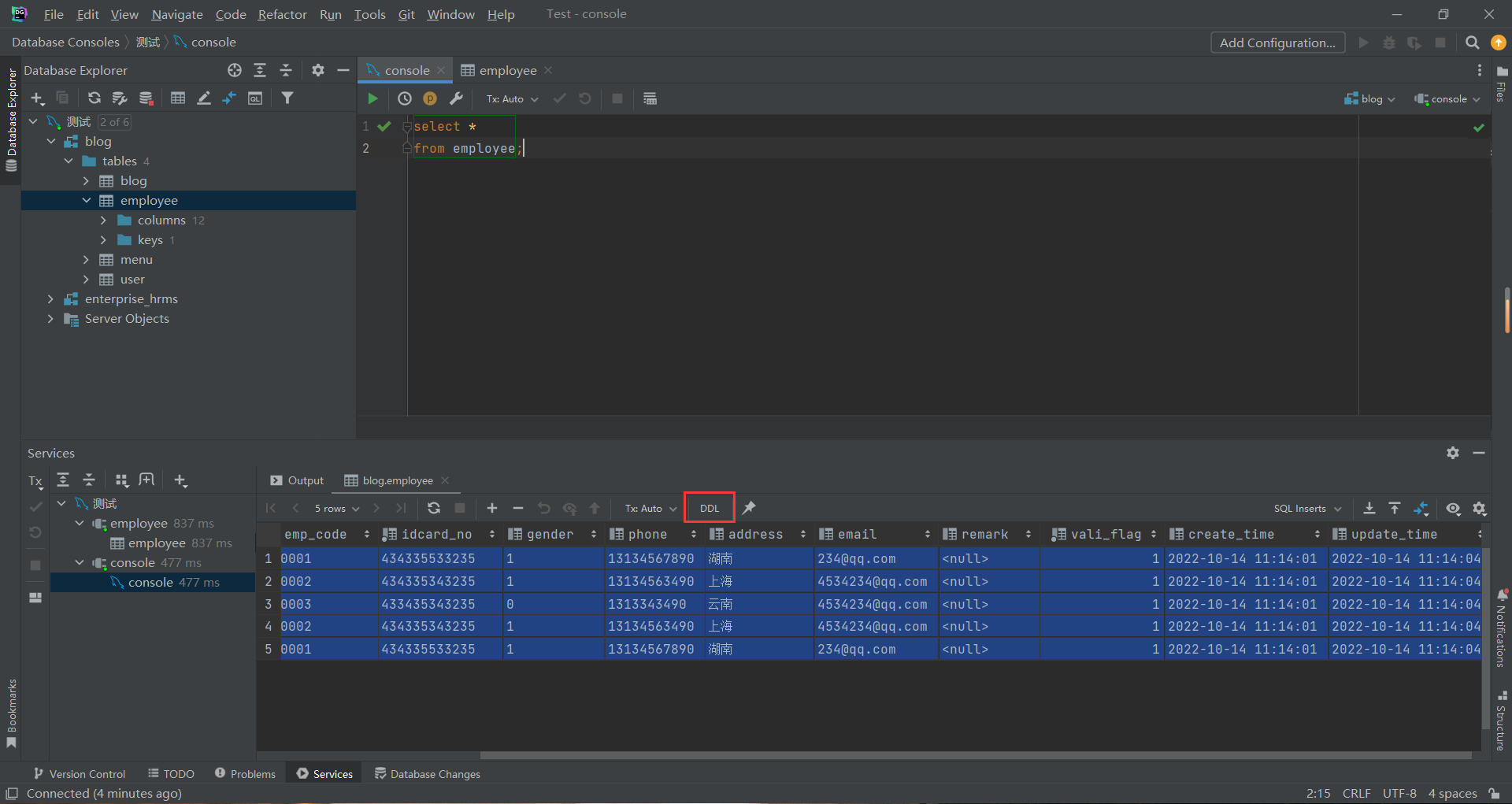Open SQL Inserts extractor dropdown
This screenshot has width=1512, height=804.
click(x=1307, y=508)
